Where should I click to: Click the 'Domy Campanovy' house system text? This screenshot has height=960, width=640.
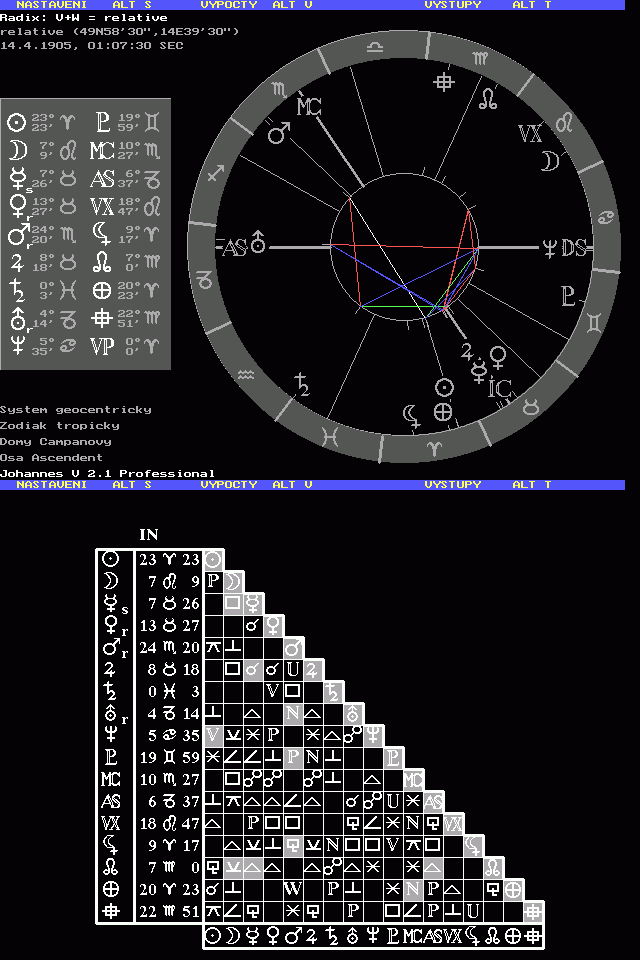[x=56, y=441]
